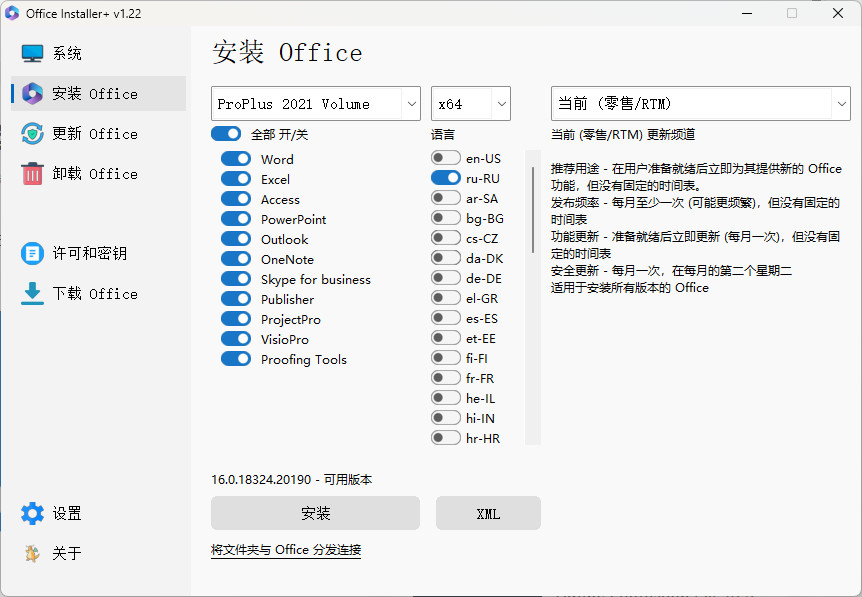This screenshot has height=597, width=862.
Task: Click the Office Installer+ title bar logo
Action: pyautogui.click(x=12, y=13)
